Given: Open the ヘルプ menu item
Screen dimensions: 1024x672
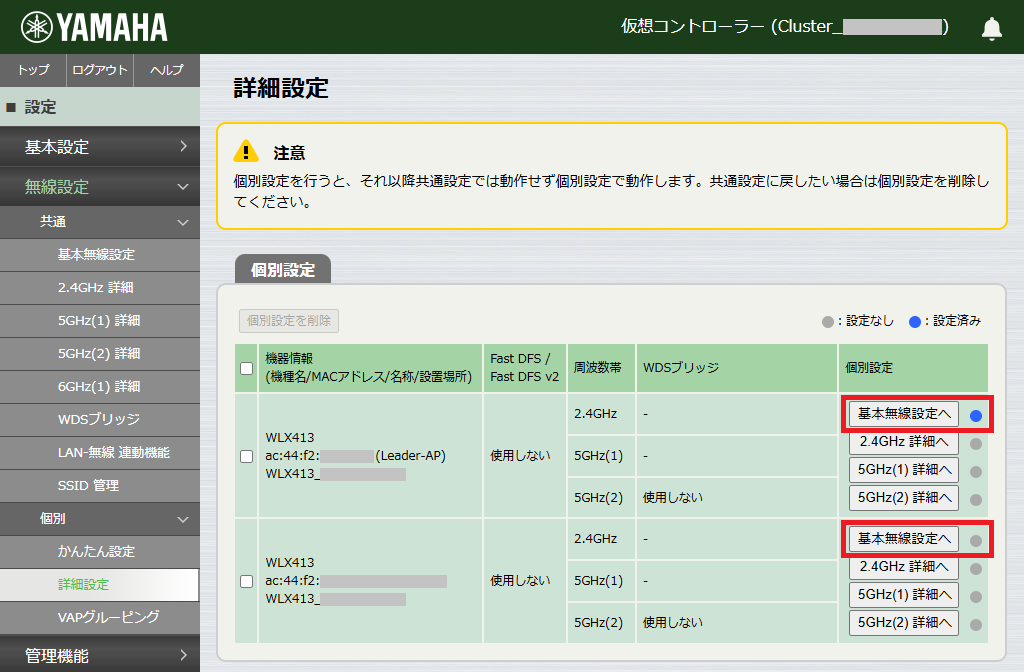Looking at the screenshot, I should [167, 71].
